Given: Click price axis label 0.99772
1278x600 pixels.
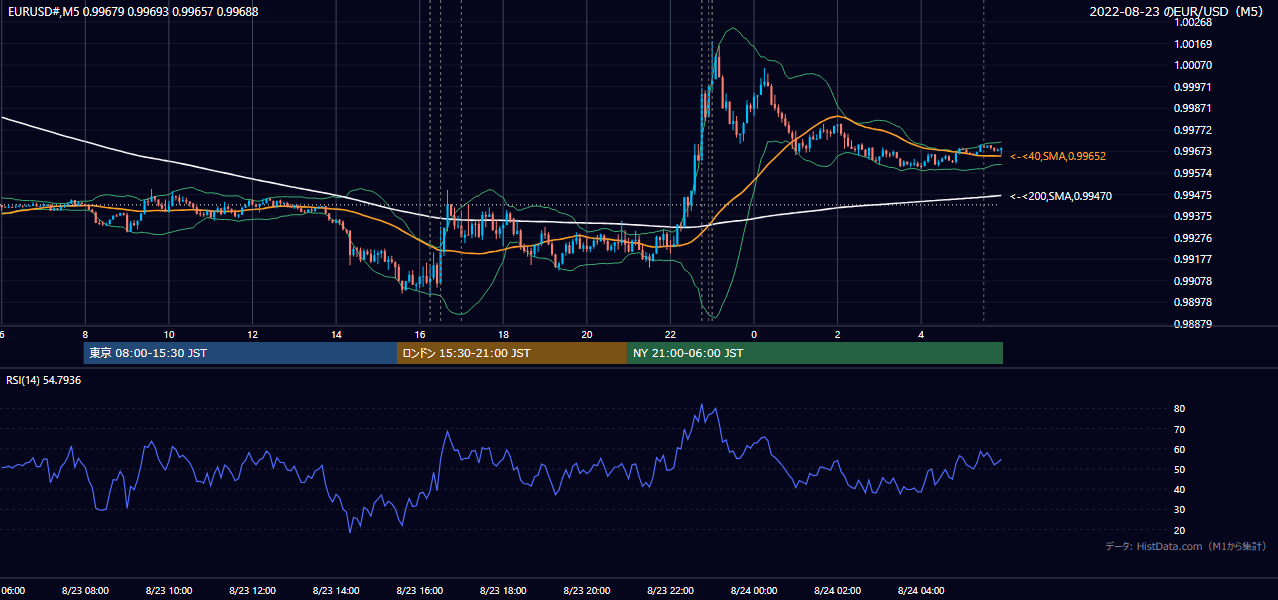Looking at the screenshot, I should [x=1194, y=130].
